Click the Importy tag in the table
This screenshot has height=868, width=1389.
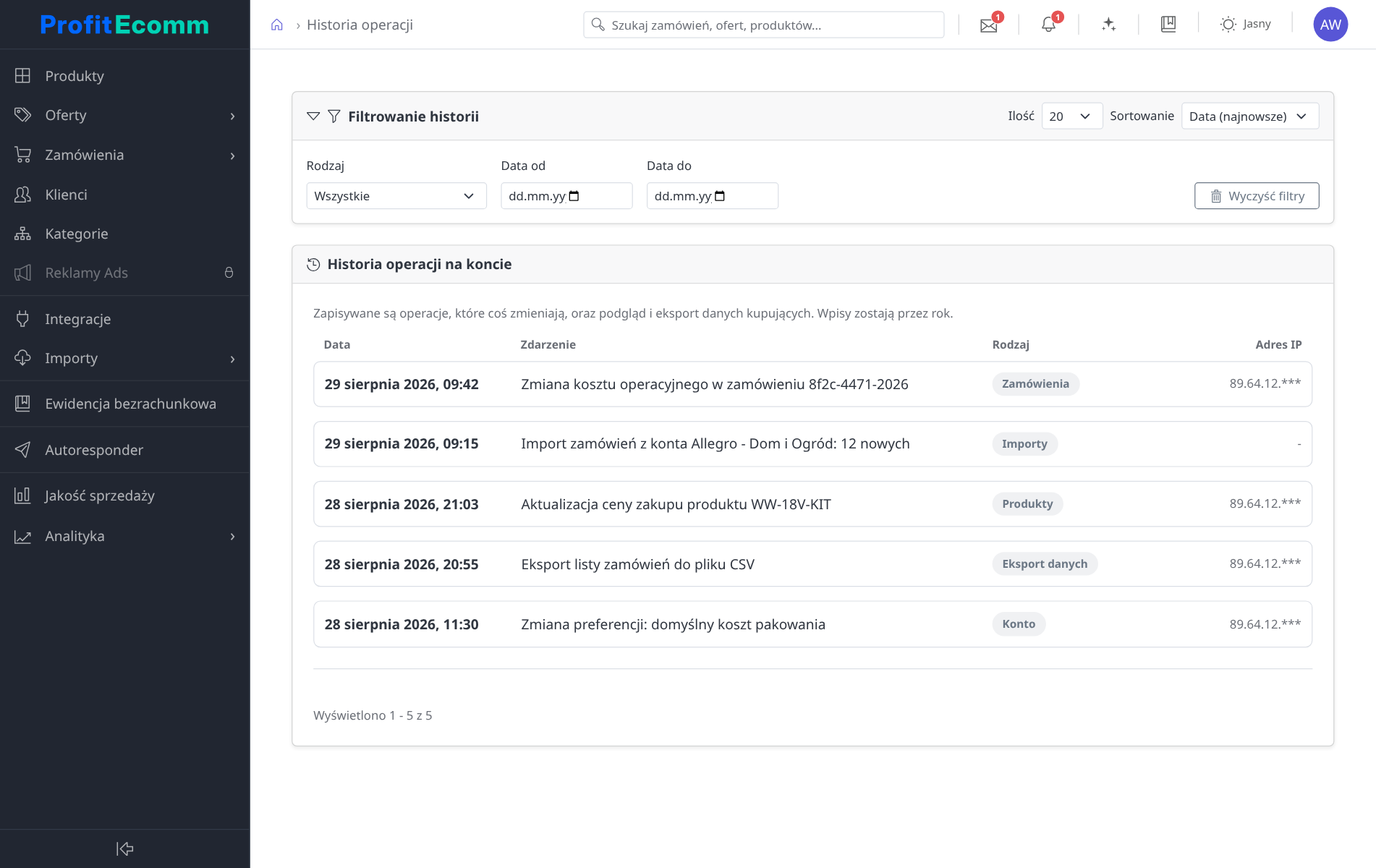[1024, 444]
